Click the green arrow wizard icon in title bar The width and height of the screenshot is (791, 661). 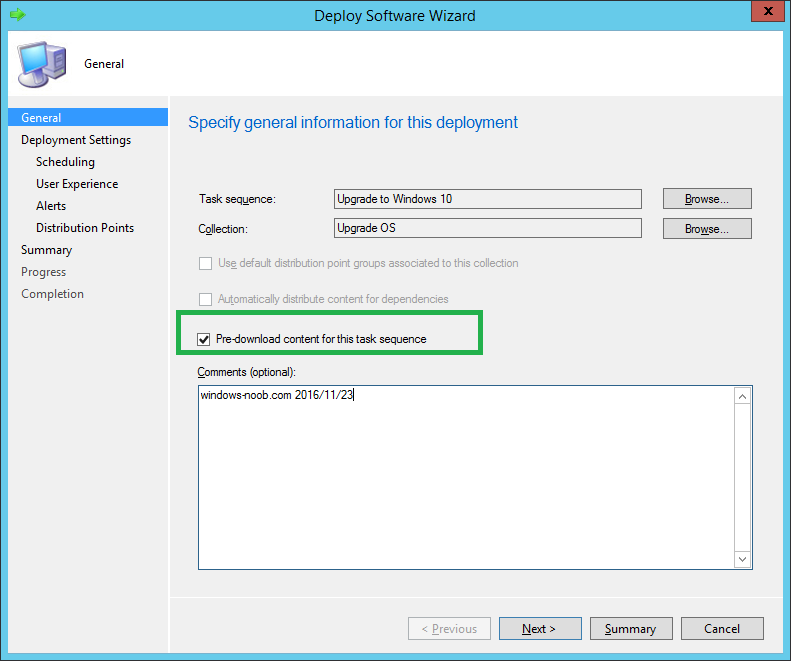pos(18,14)
